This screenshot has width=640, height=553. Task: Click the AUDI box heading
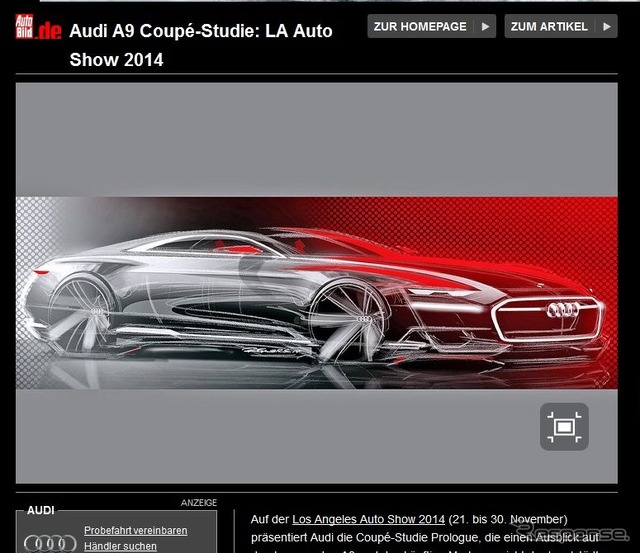pyautogui.click(x=41, y=511)
